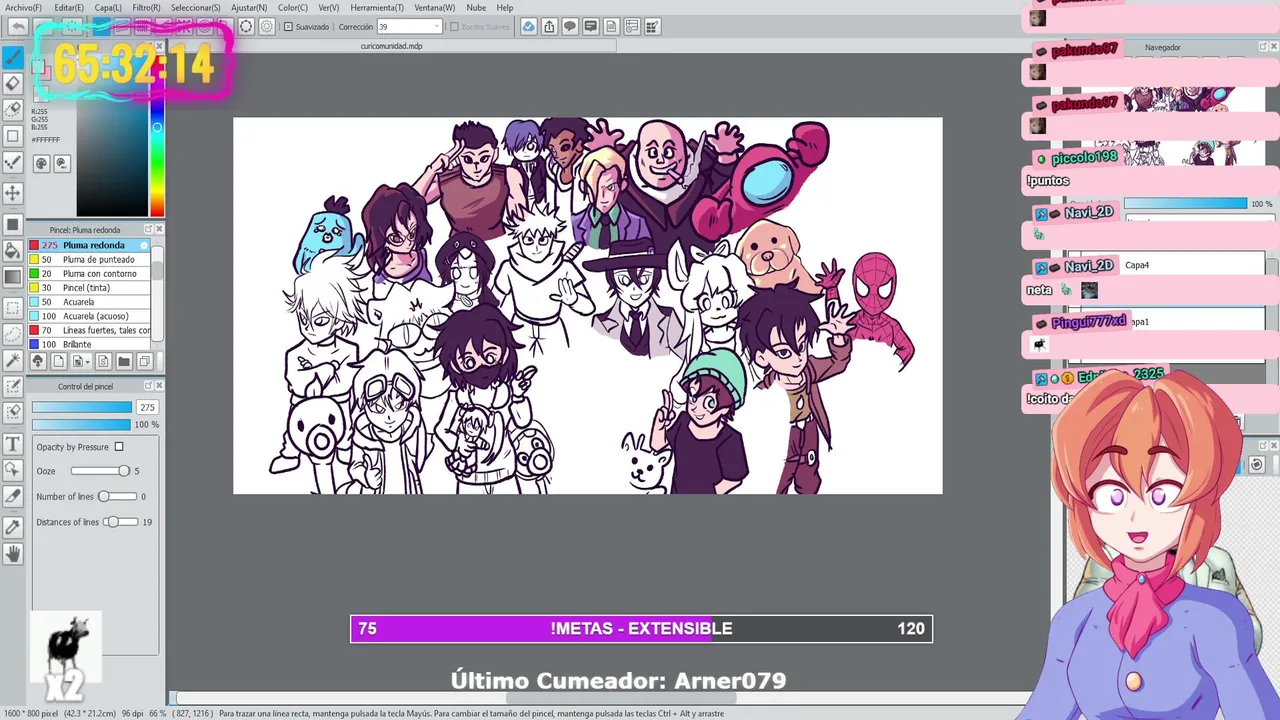Select the rectangular selection tool
1280x720 pixels.
click(x=13, y=308)
